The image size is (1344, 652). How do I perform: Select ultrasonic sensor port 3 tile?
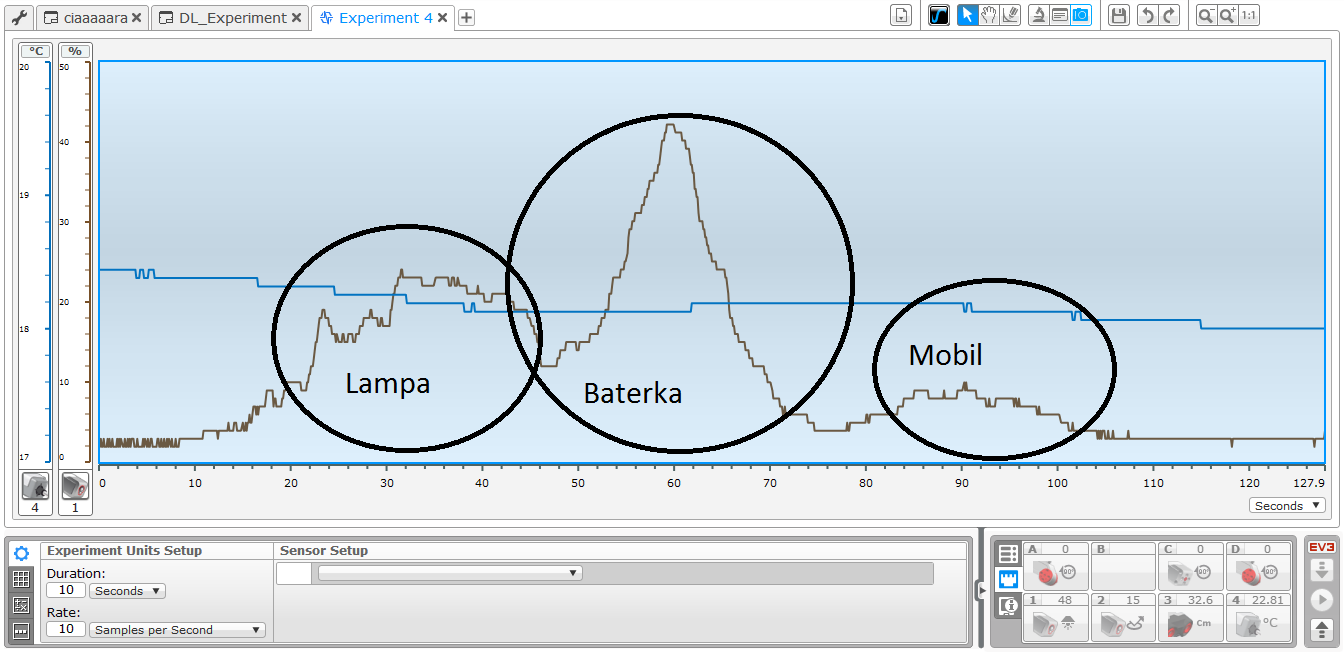pos(1191,617)
